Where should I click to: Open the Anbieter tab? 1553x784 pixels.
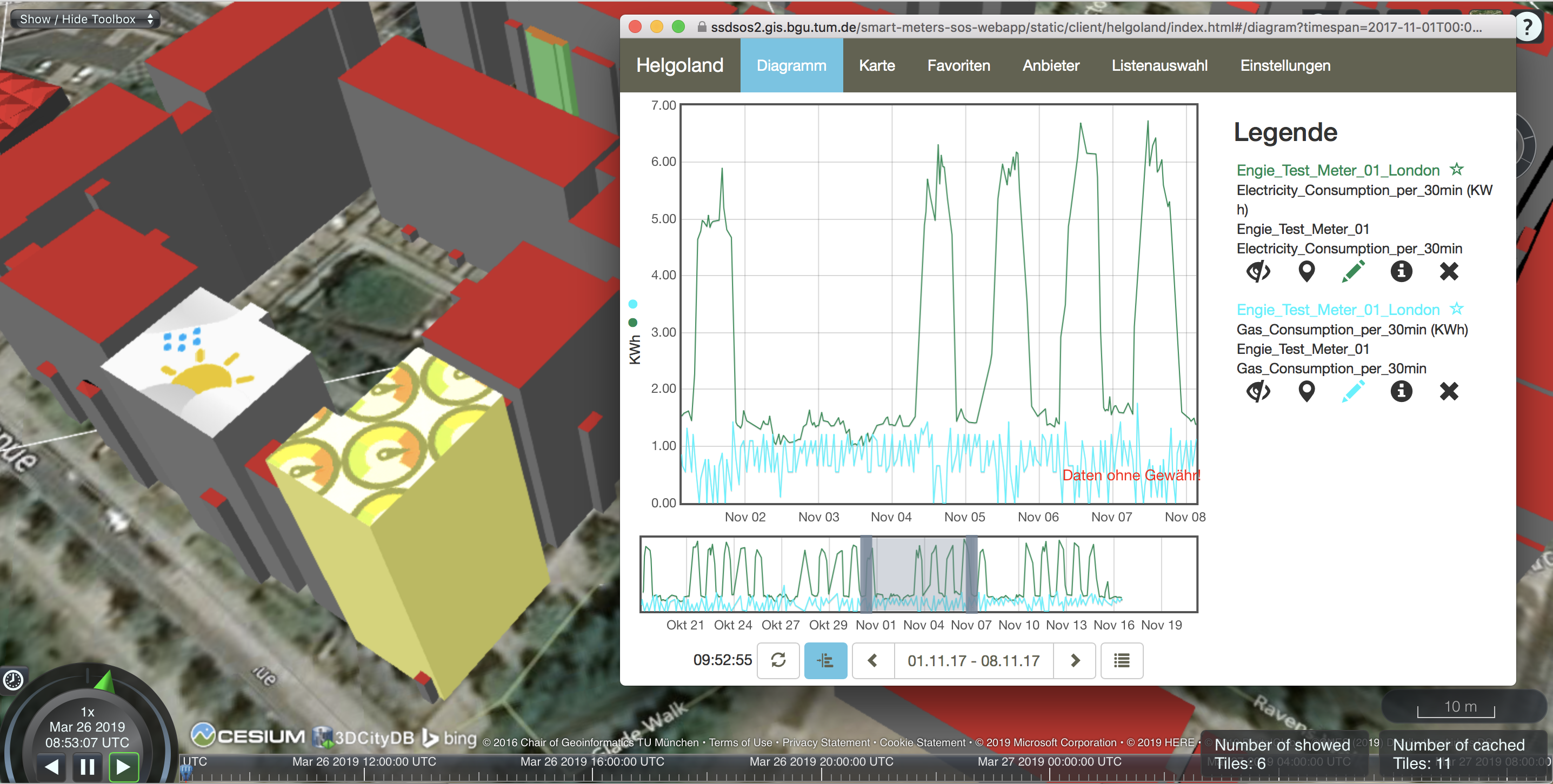point(1051,65)
